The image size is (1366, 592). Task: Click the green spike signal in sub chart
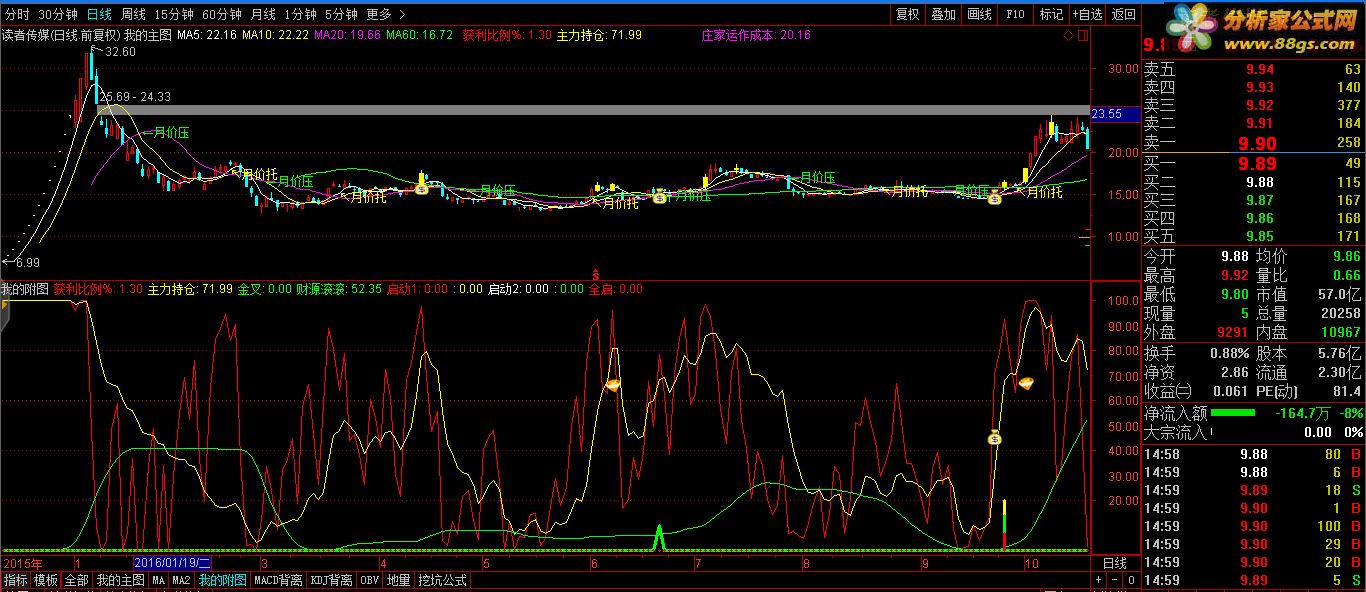tap(658, 537)
